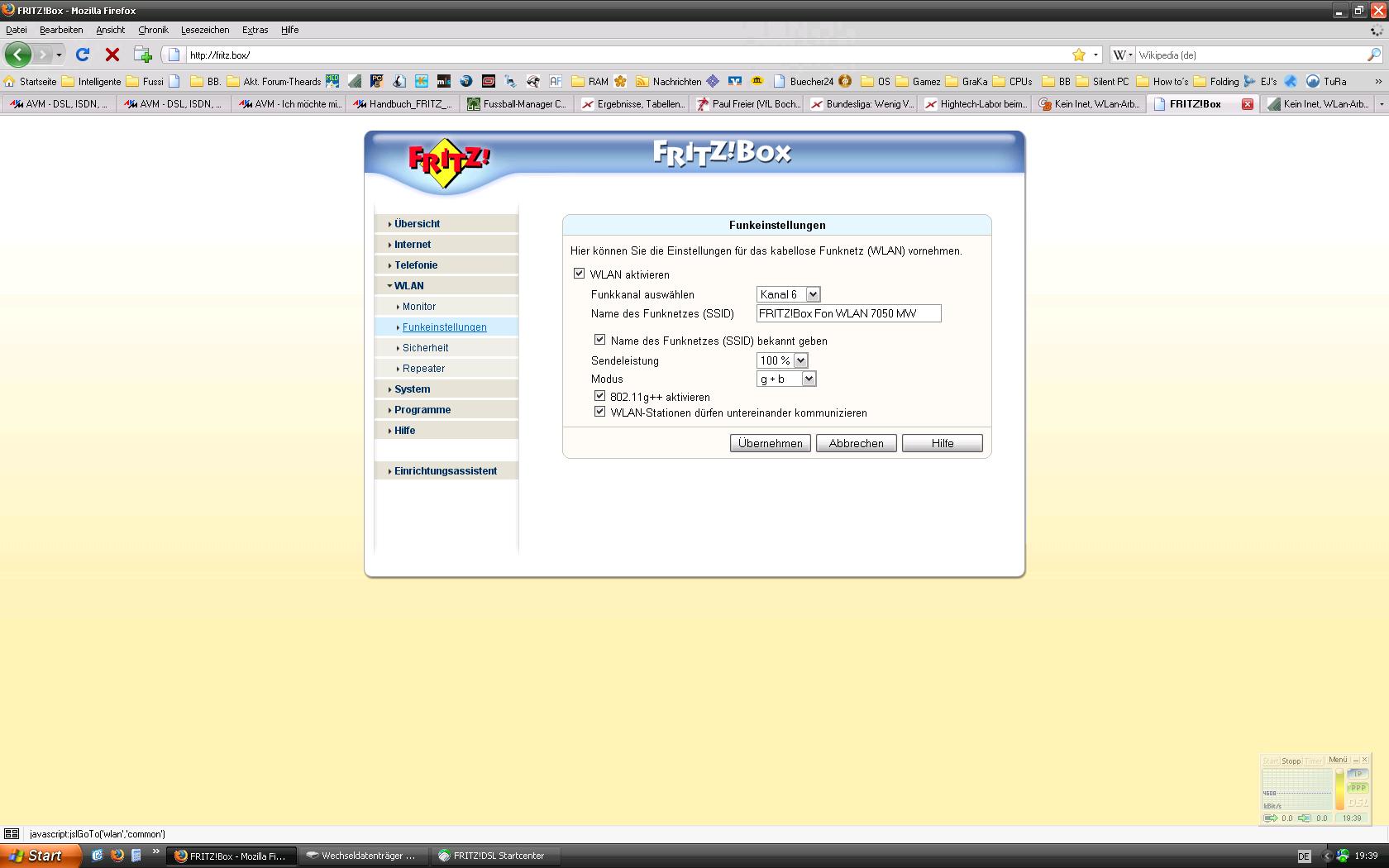Open the Monitor link under WLAN

click(419, 306)
